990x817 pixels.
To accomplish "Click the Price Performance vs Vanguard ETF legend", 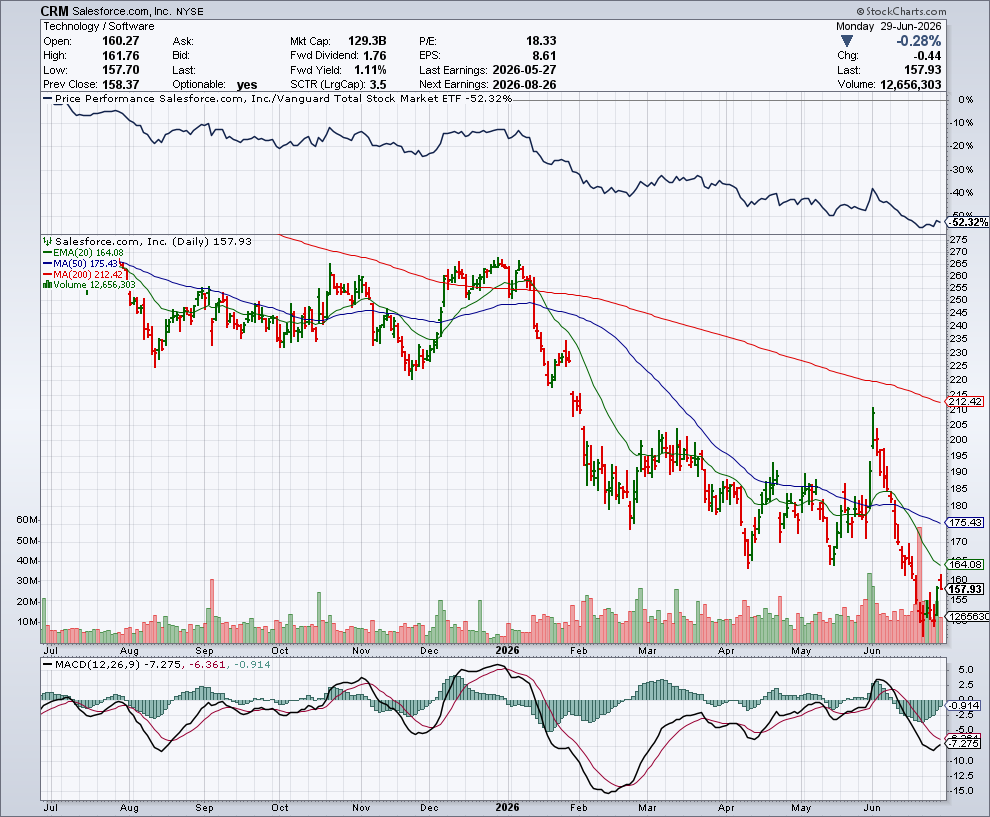I will pos(278,98).
